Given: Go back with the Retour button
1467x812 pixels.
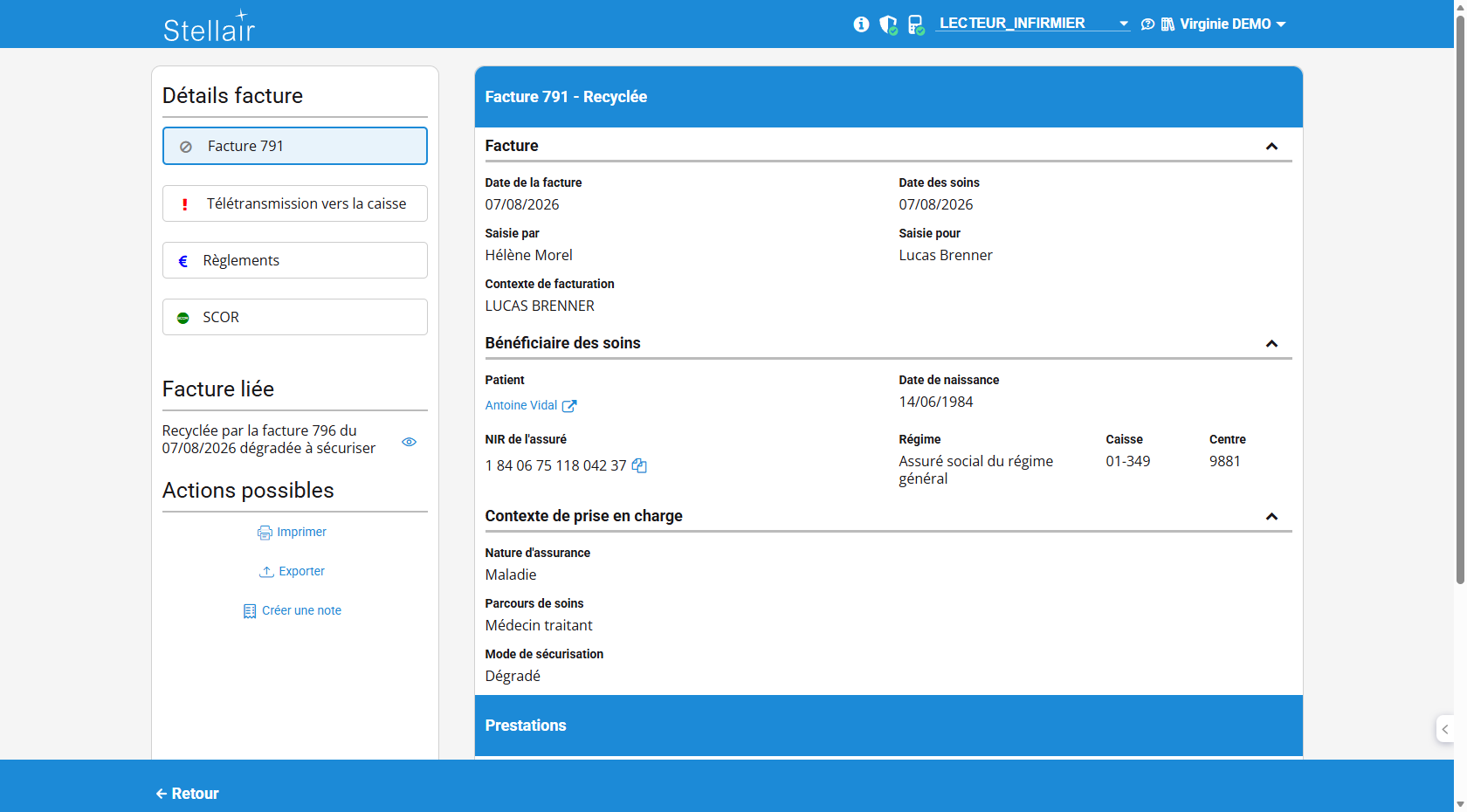Looking at the screenshot, I should coord(187,794).
